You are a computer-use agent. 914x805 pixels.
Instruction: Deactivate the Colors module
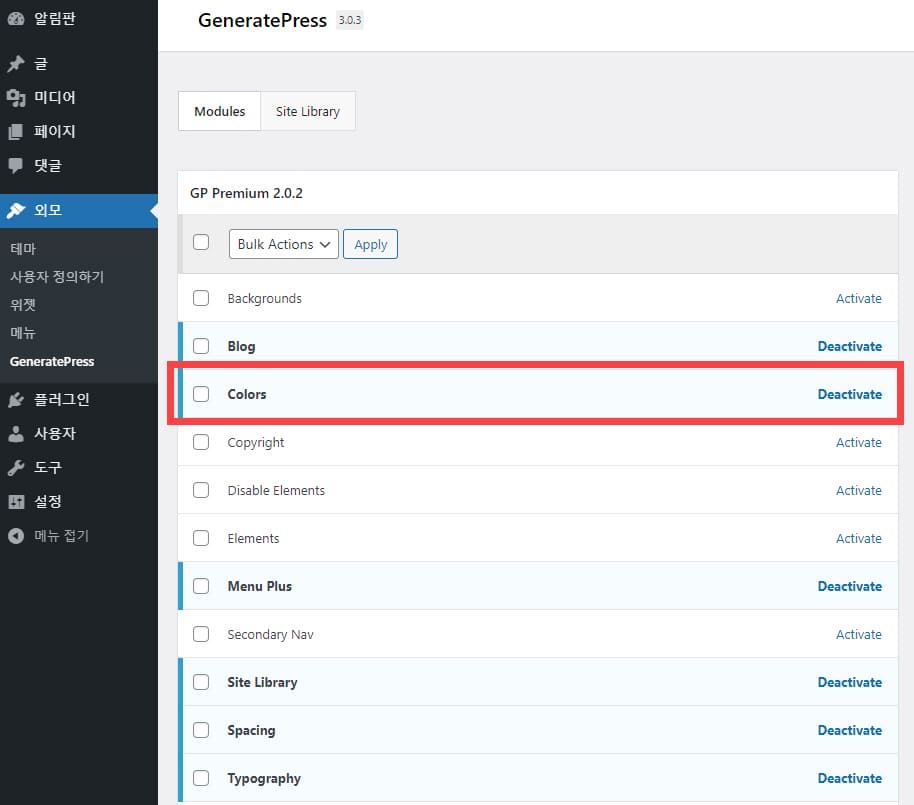pyautogui.click(x=849, y=394)
